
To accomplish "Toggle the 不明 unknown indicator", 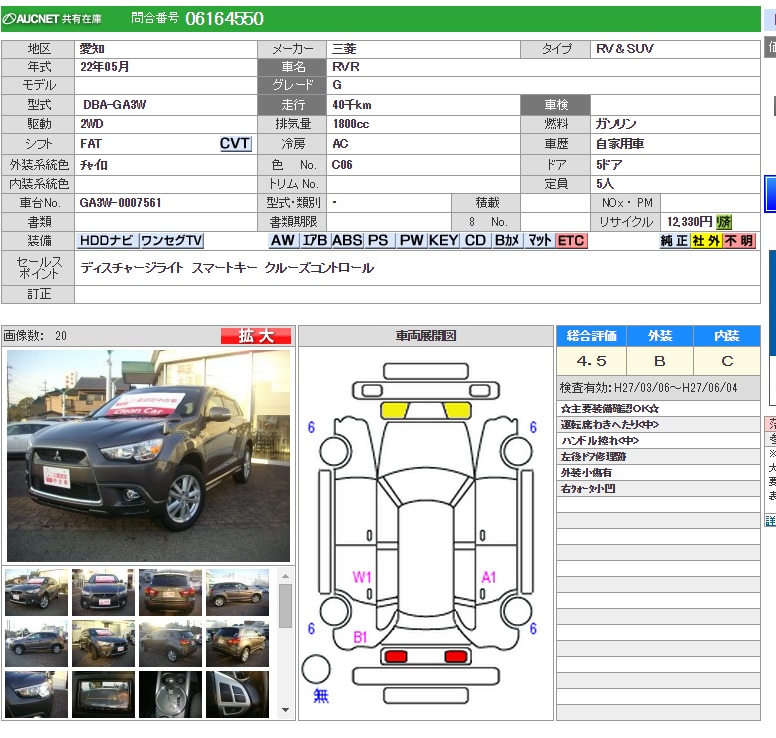I will pos(739,241).
